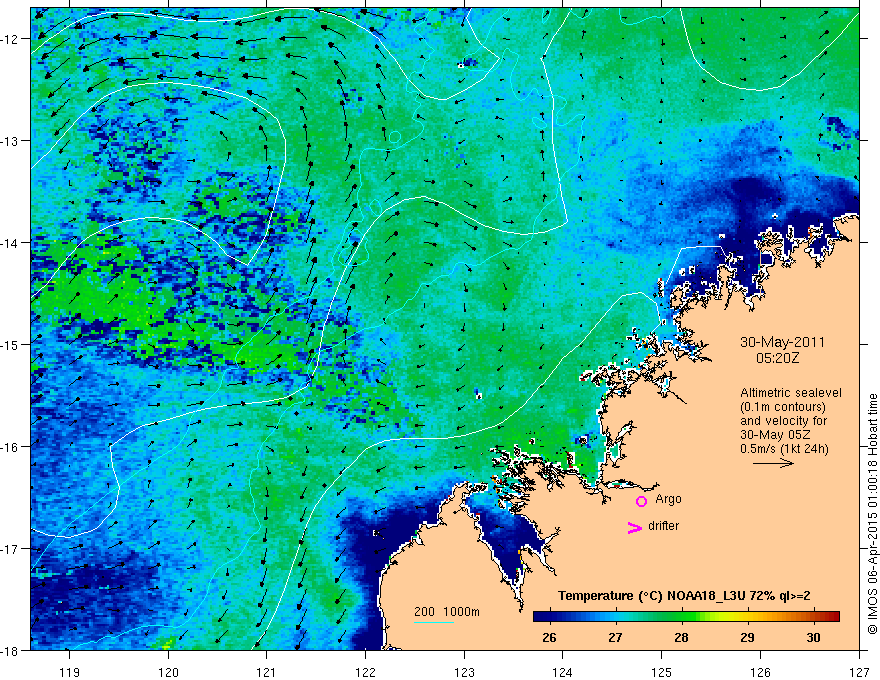Click the 127 longitude axis label
This screenshot has height=680, width=880.
coord(859,672)
